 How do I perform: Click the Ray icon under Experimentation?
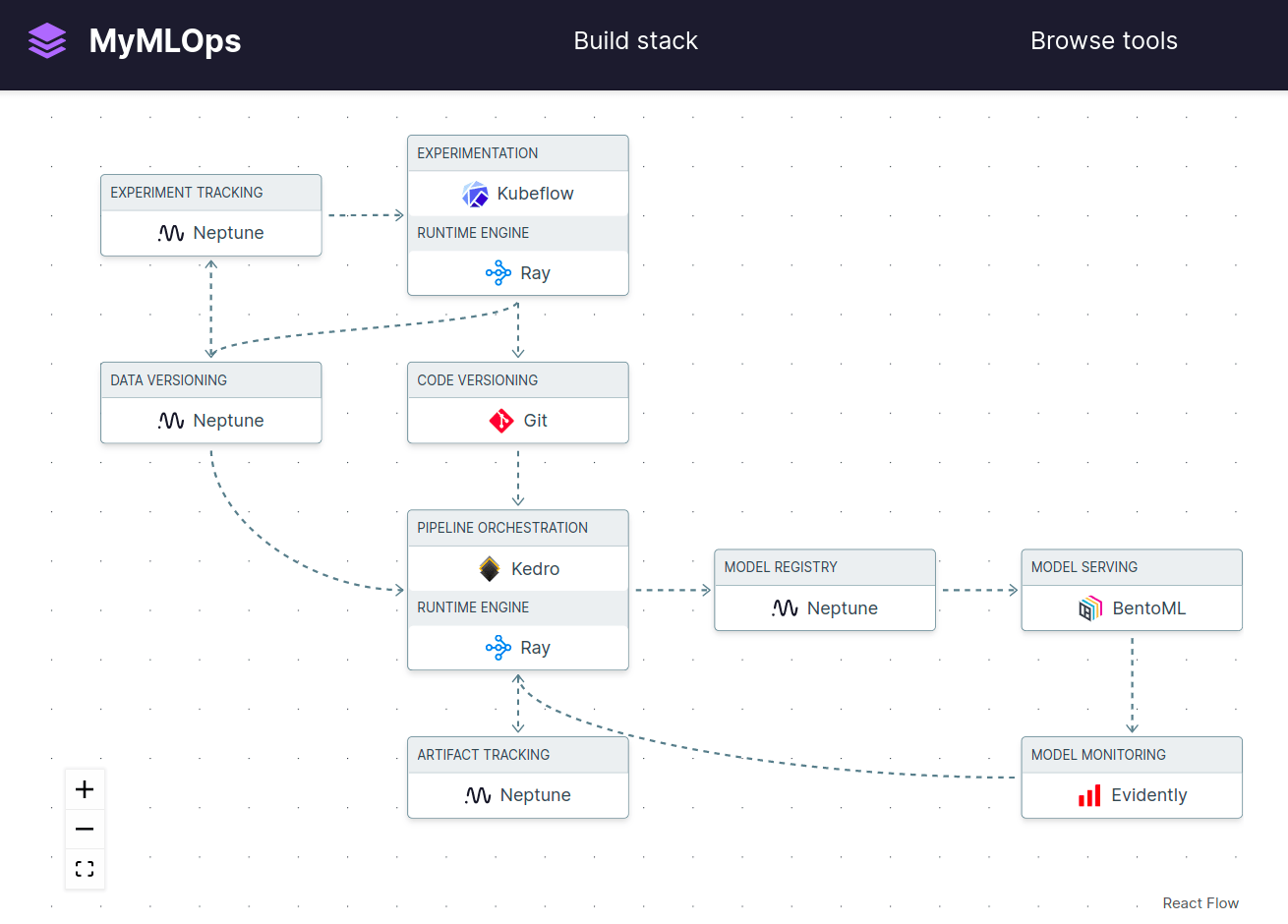click(498, 273)
